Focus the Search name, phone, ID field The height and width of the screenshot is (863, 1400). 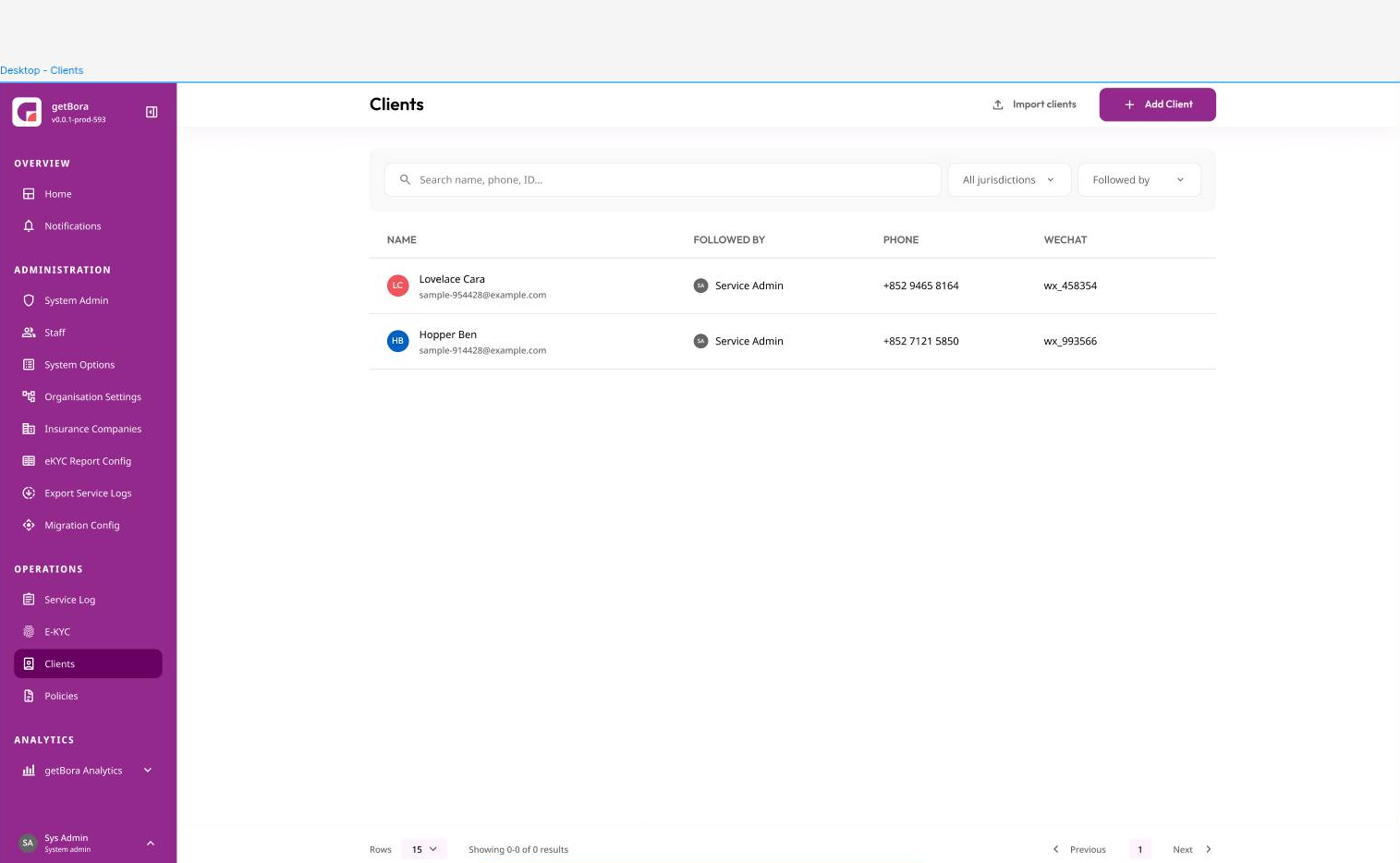[x=663, y=180]
